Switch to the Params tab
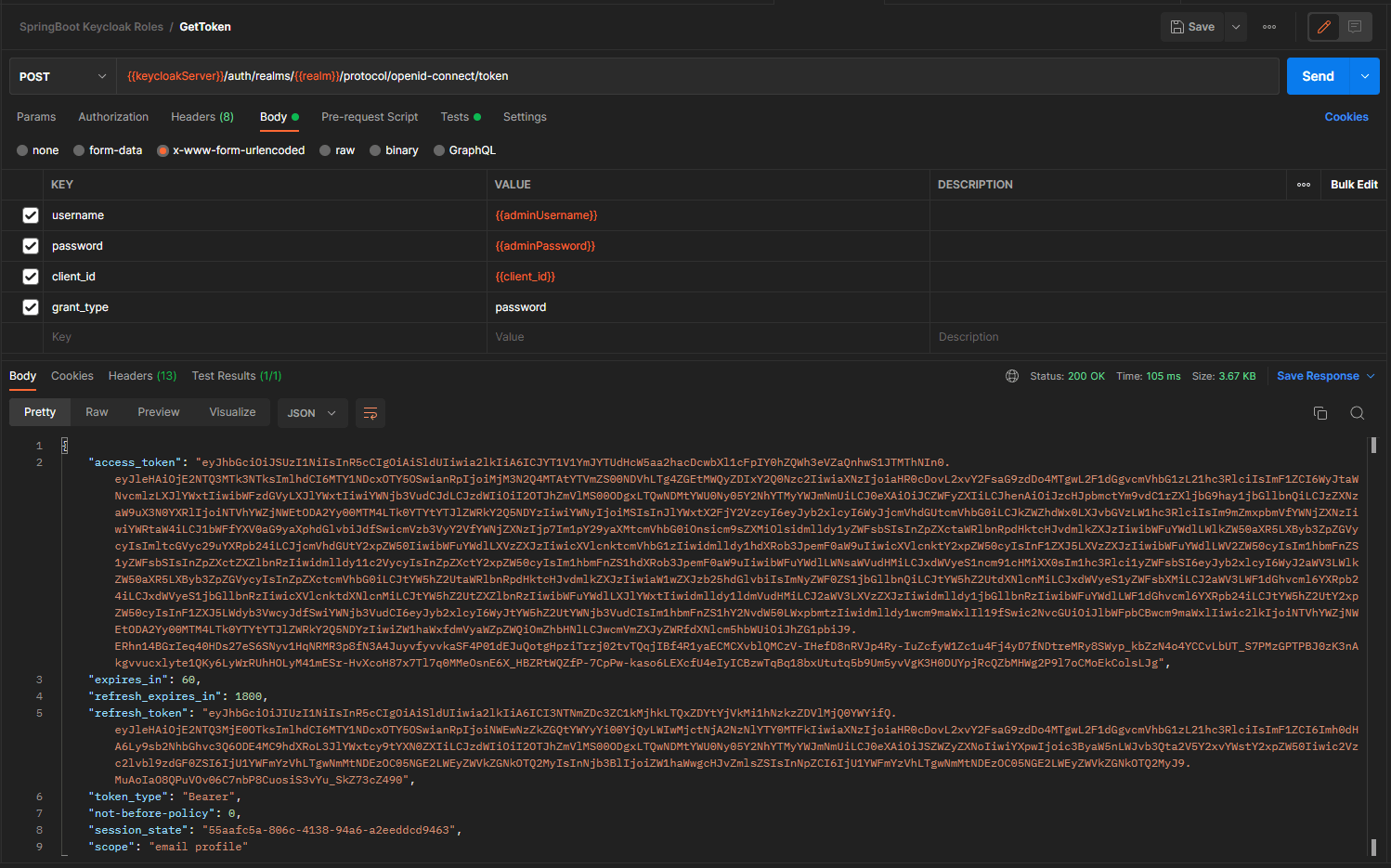 [36, 117]
